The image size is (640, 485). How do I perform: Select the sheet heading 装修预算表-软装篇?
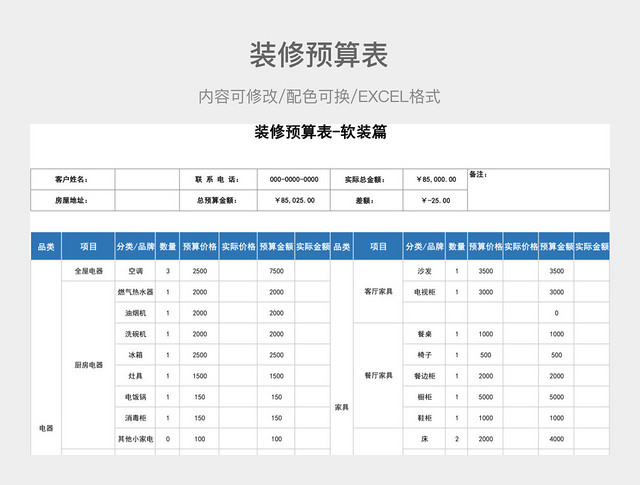(320, 132)
